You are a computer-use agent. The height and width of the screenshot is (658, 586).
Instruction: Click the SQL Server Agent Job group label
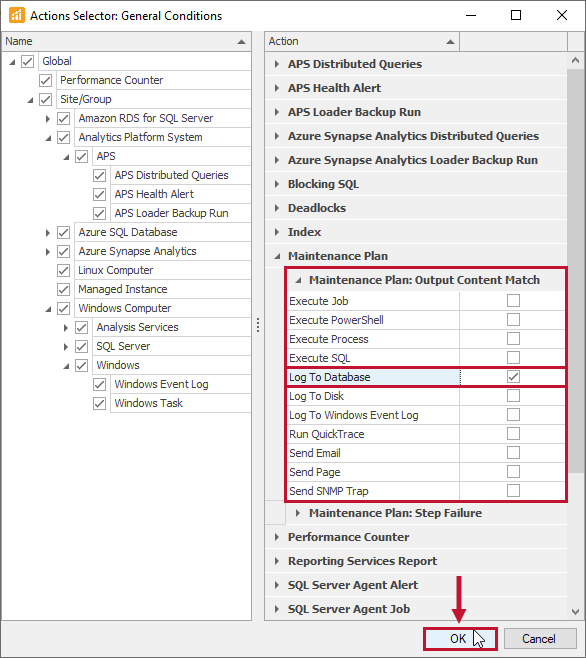(x=349, y=609)
